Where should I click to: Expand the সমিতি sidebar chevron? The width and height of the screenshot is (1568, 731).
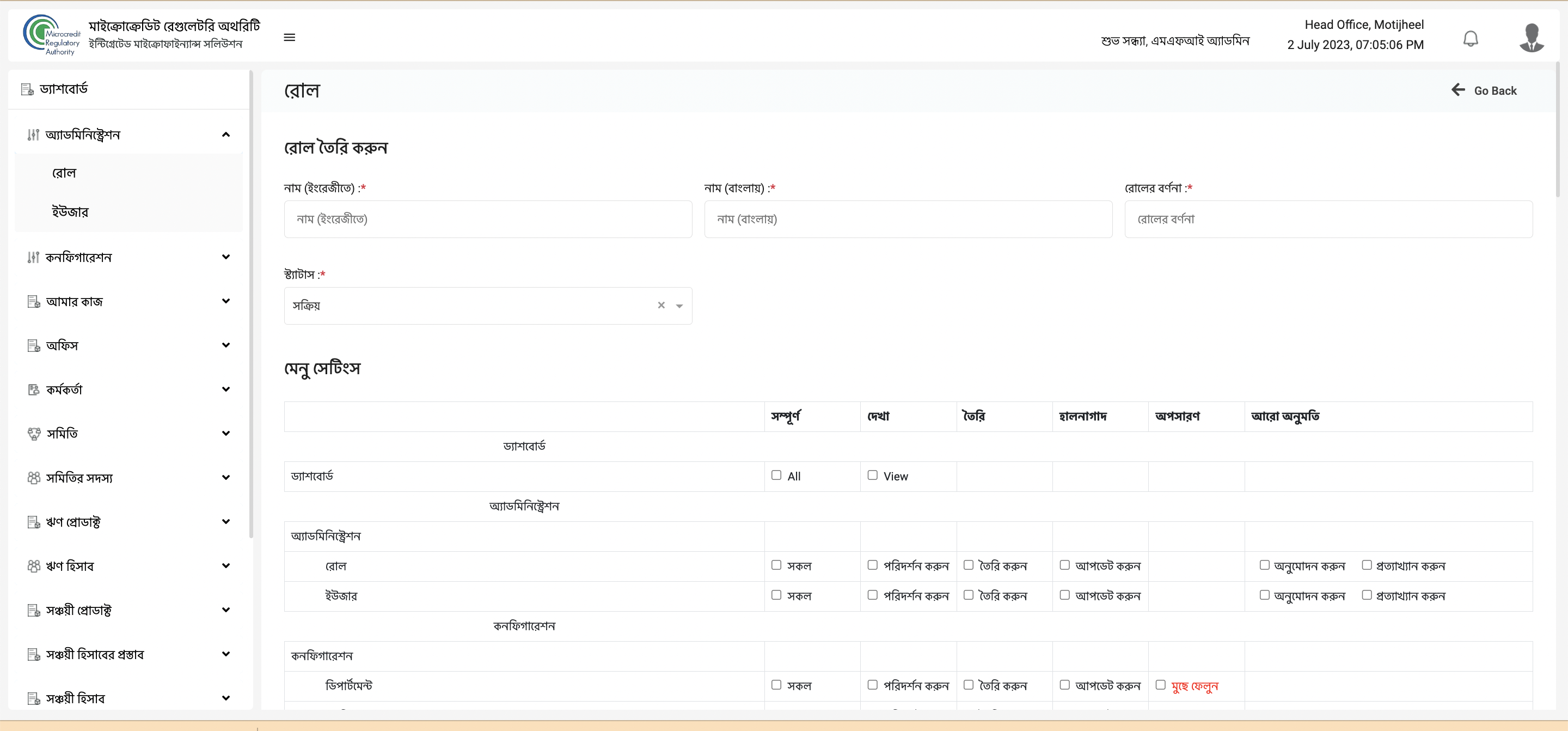coord(226,434)
